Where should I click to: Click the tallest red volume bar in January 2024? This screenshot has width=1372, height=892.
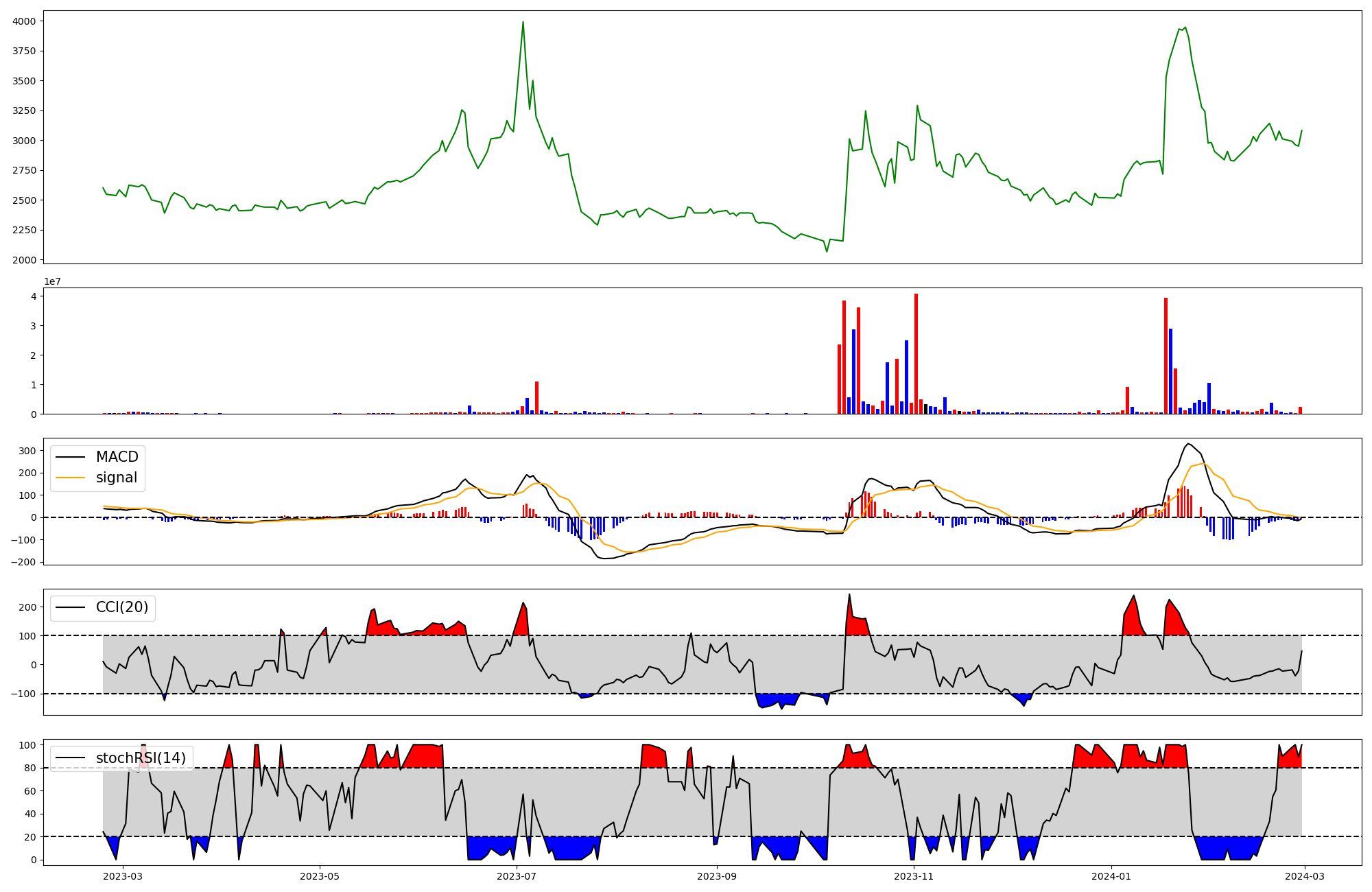pyautogui.click(x=1166, y=356)
